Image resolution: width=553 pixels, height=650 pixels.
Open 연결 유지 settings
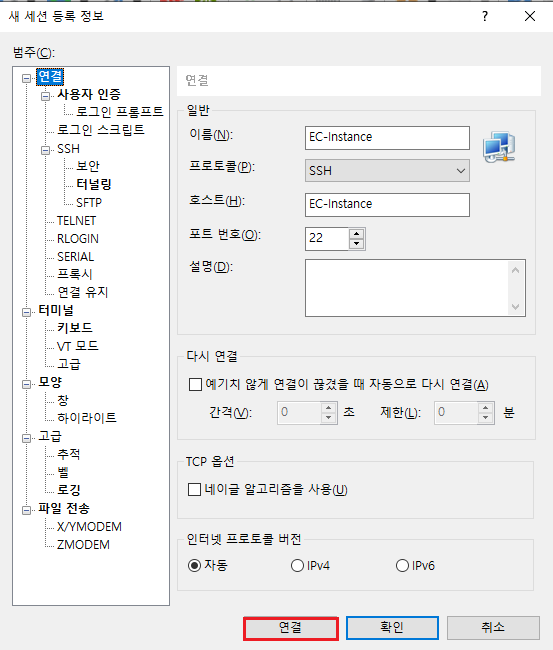[x=82, y=293]
